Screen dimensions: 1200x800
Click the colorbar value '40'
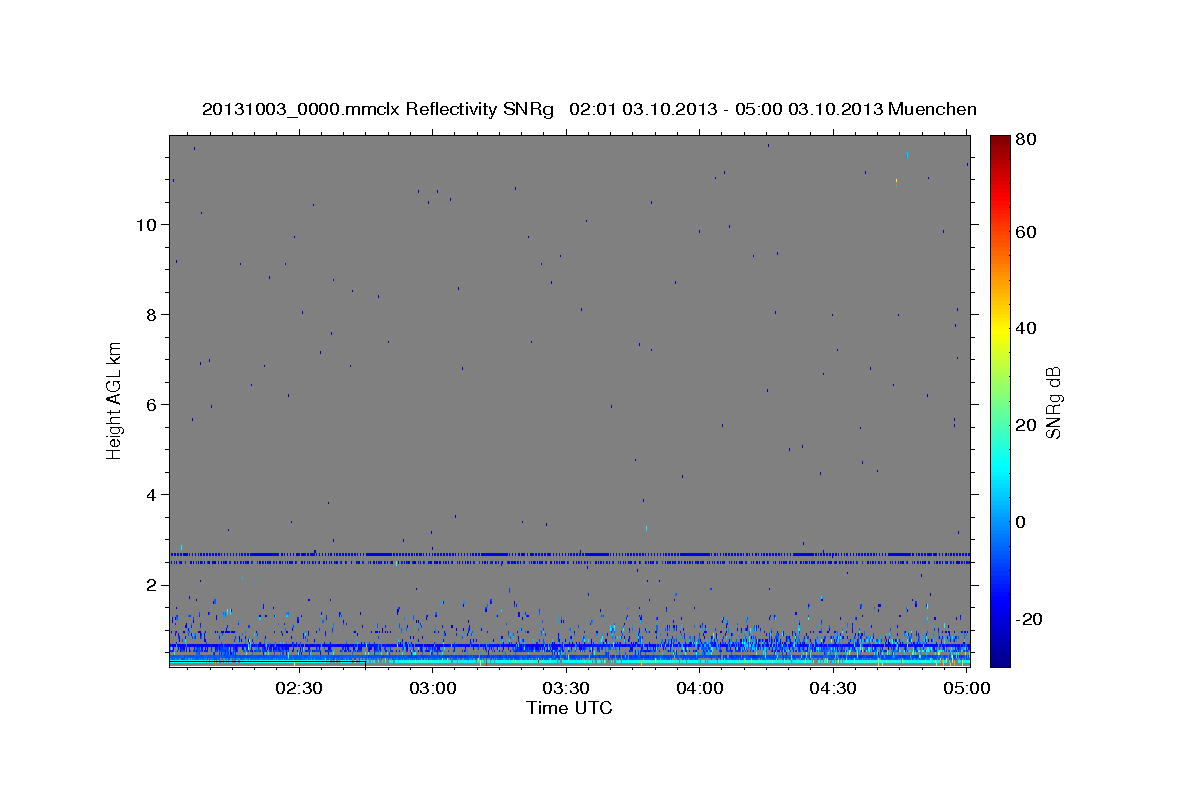(1025, 328)
